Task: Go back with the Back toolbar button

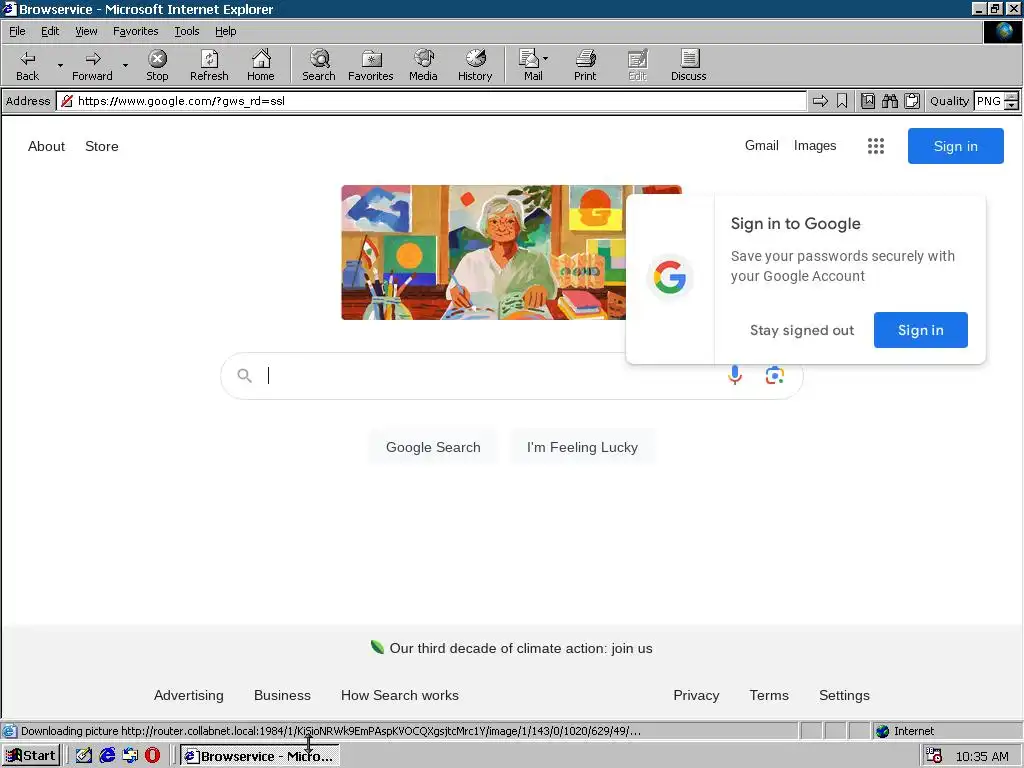Action: pos(27,65)
